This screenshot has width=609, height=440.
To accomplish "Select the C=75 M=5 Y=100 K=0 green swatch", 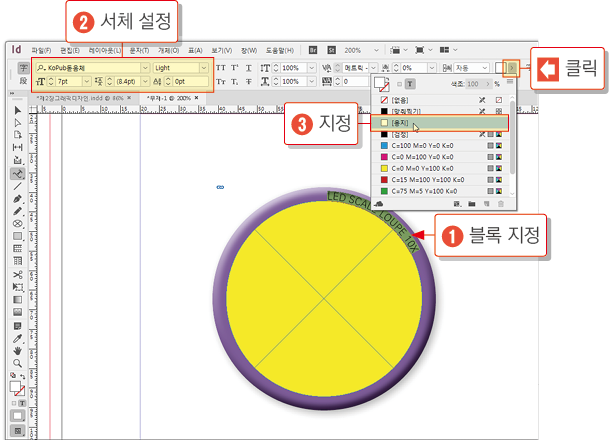I will 440,191.
